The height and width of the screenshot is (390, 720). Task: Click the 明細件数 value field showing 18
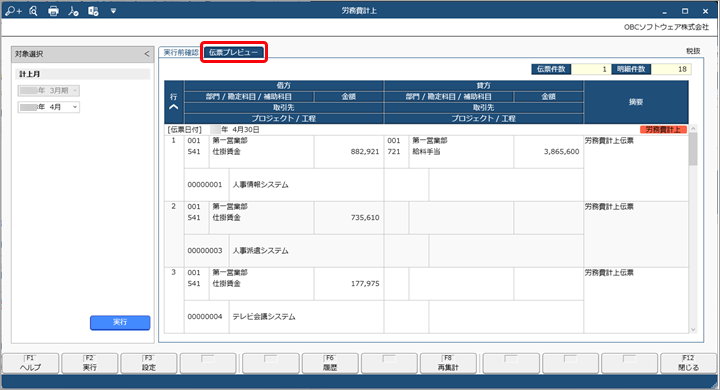click(671, 69)
